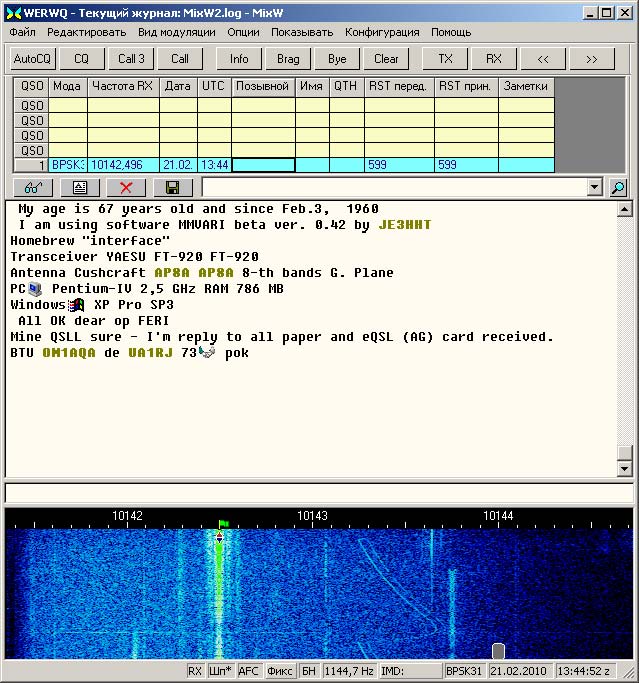The height and width of the screenshot is (683, 639).
Task: Click the CQ macro button
Action: 82,59
